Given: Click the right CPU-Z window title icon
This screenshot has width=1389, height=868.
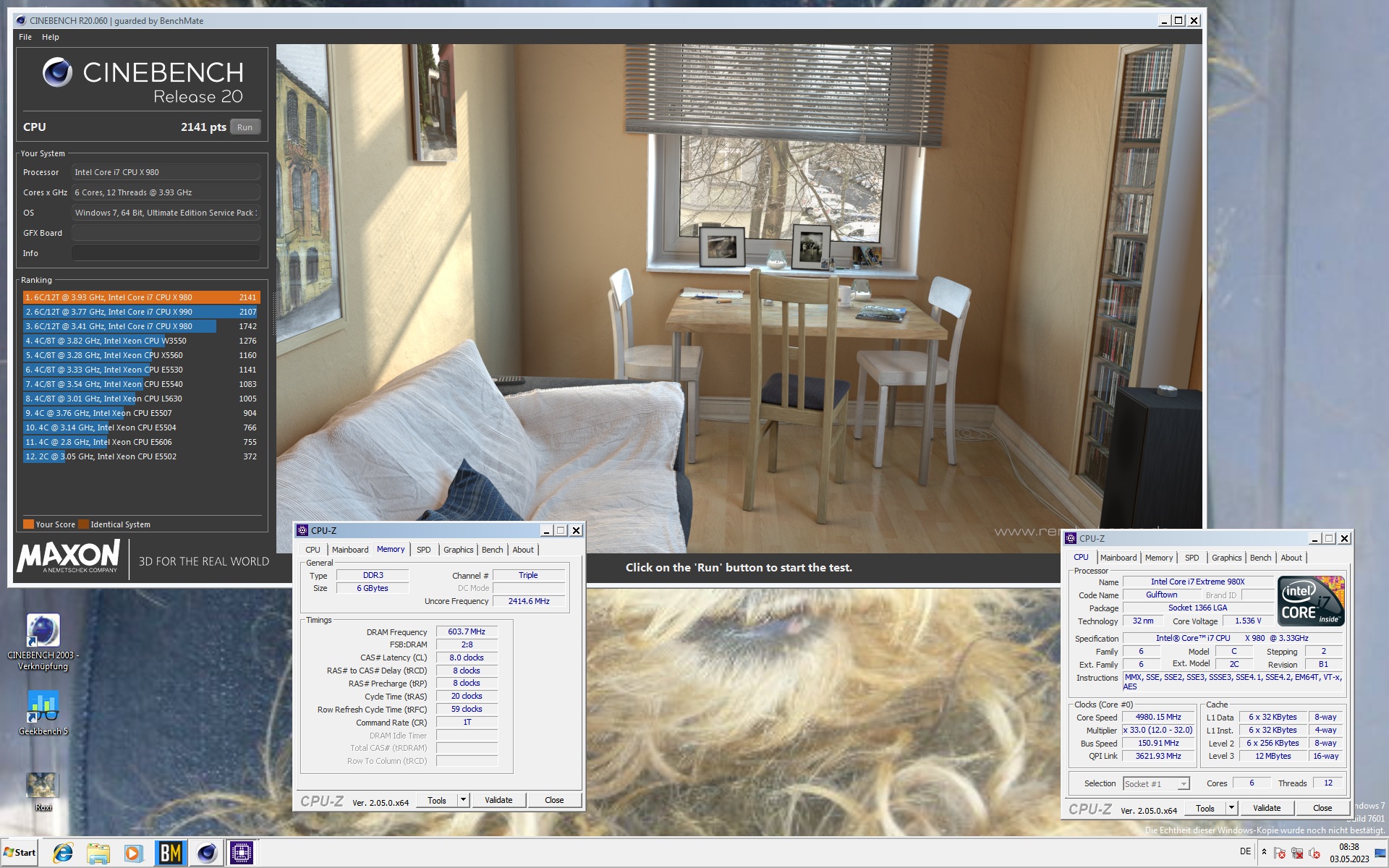Looking at the screenshot, I should click(1071, 538).
